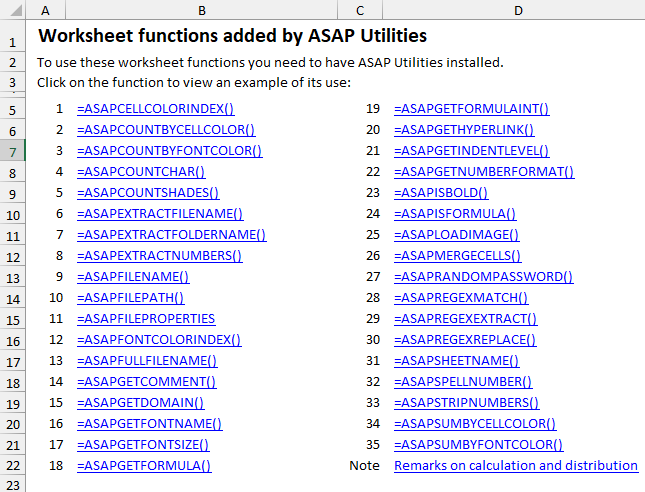This screenshot has width=645, height=492.
Task: Open the =ASAPFILEPROPERTIES link
Action: pyautogui.click(x=146, y=318)
